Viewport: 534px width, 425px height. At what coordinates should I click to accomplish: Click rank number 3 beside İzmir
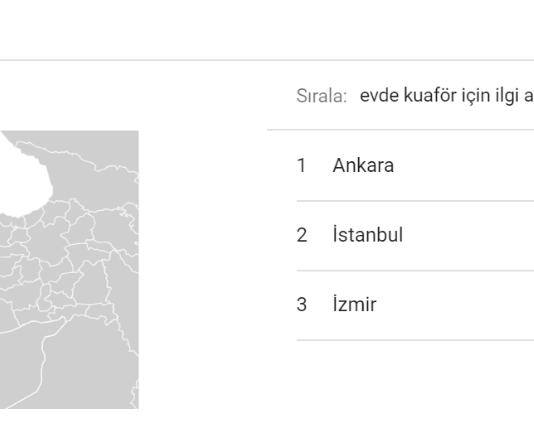point(302,304)
